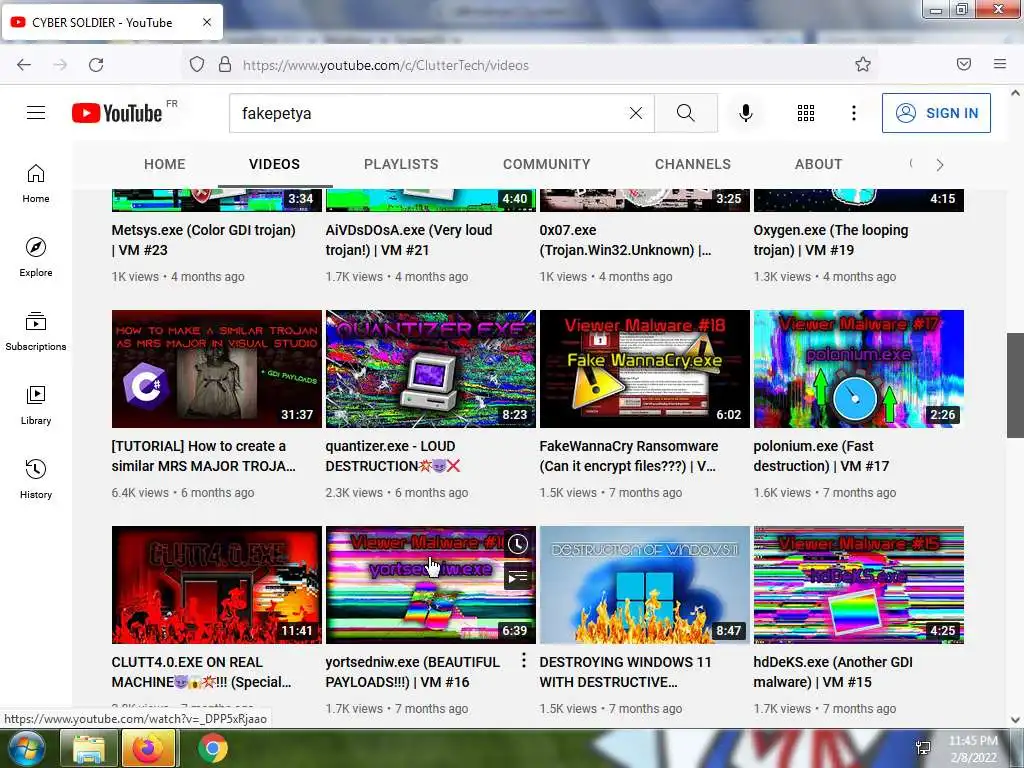Switch to the PLAYLISTS tab
The image size is (1024, 768).
(401, 164)
